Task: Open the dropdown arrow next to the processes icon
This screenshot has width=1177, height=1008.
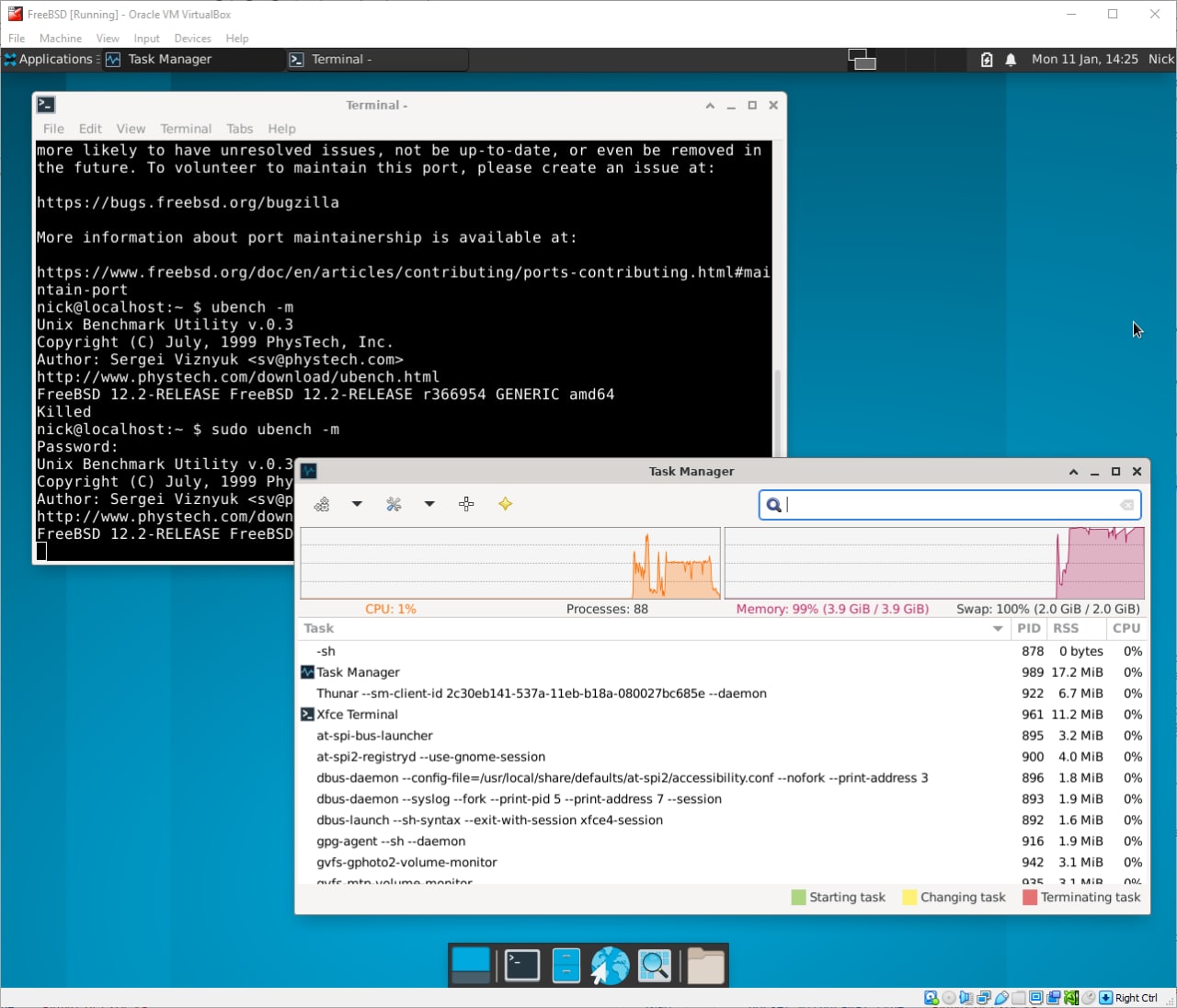Action: coord(357,504)
